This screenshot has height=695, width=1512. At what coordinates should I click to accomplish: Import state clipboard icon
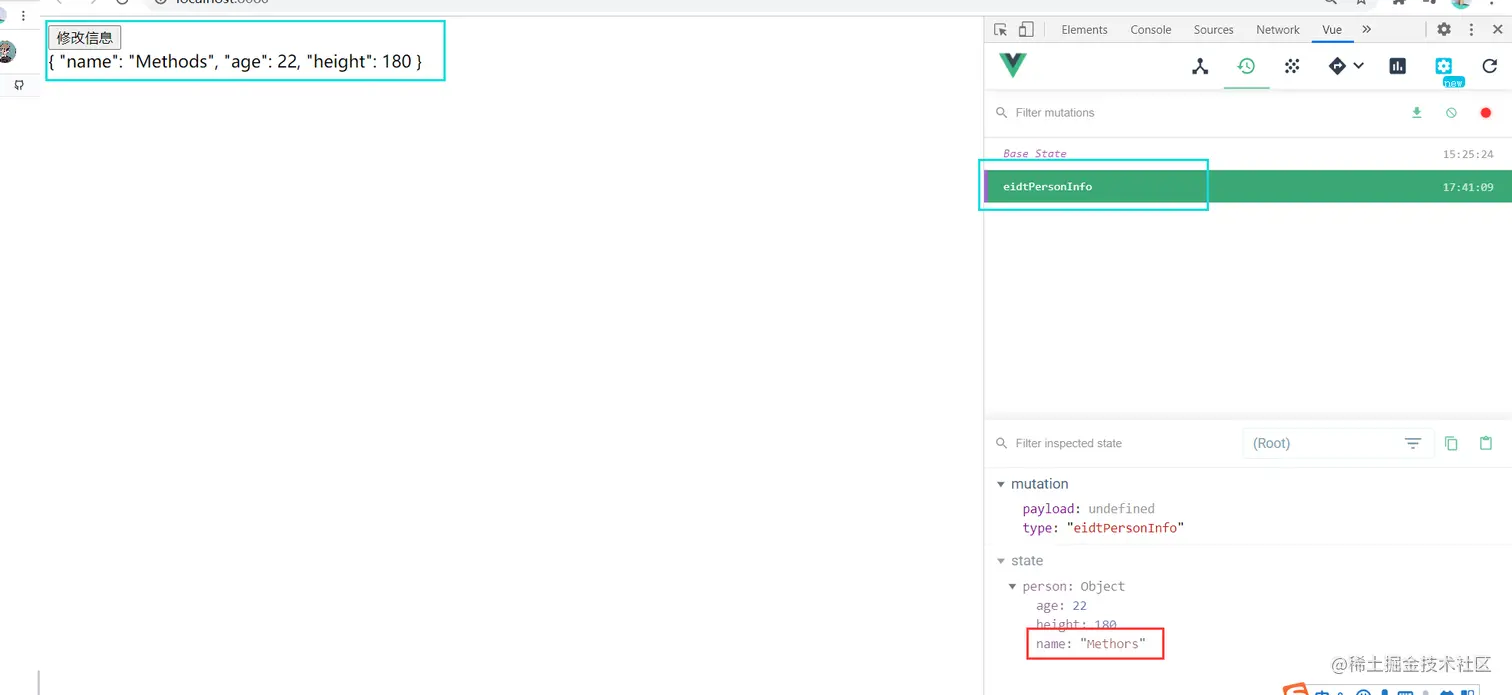(1486, 443)
